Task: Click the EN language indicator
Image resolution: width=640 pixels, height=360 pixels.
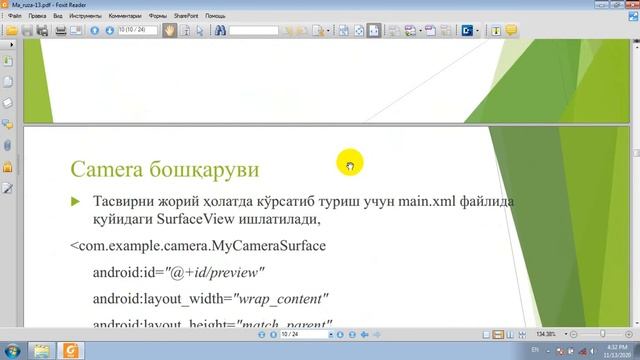Action: point(535,350)
